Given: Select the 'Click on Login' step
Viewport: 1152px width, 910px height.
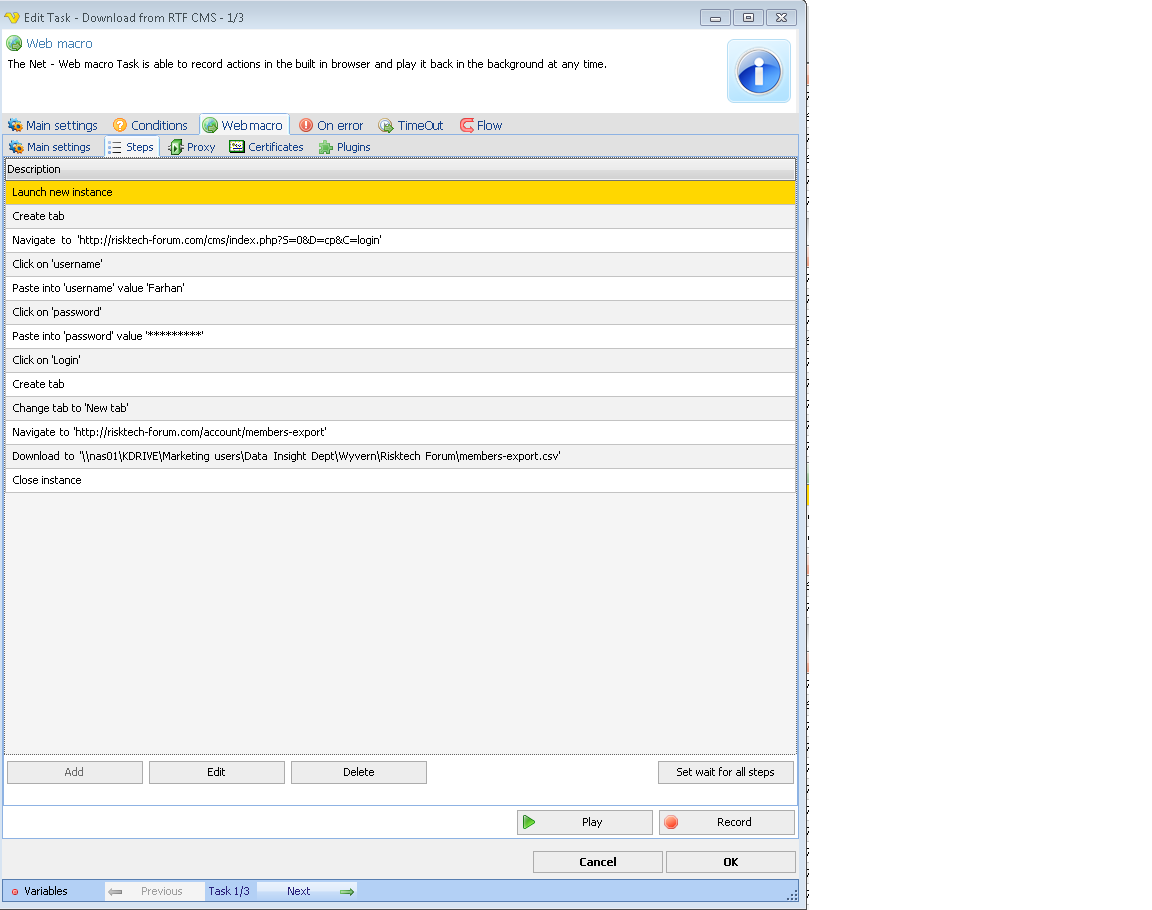Looking at the screenshot, I should click(x=400, y=360).
